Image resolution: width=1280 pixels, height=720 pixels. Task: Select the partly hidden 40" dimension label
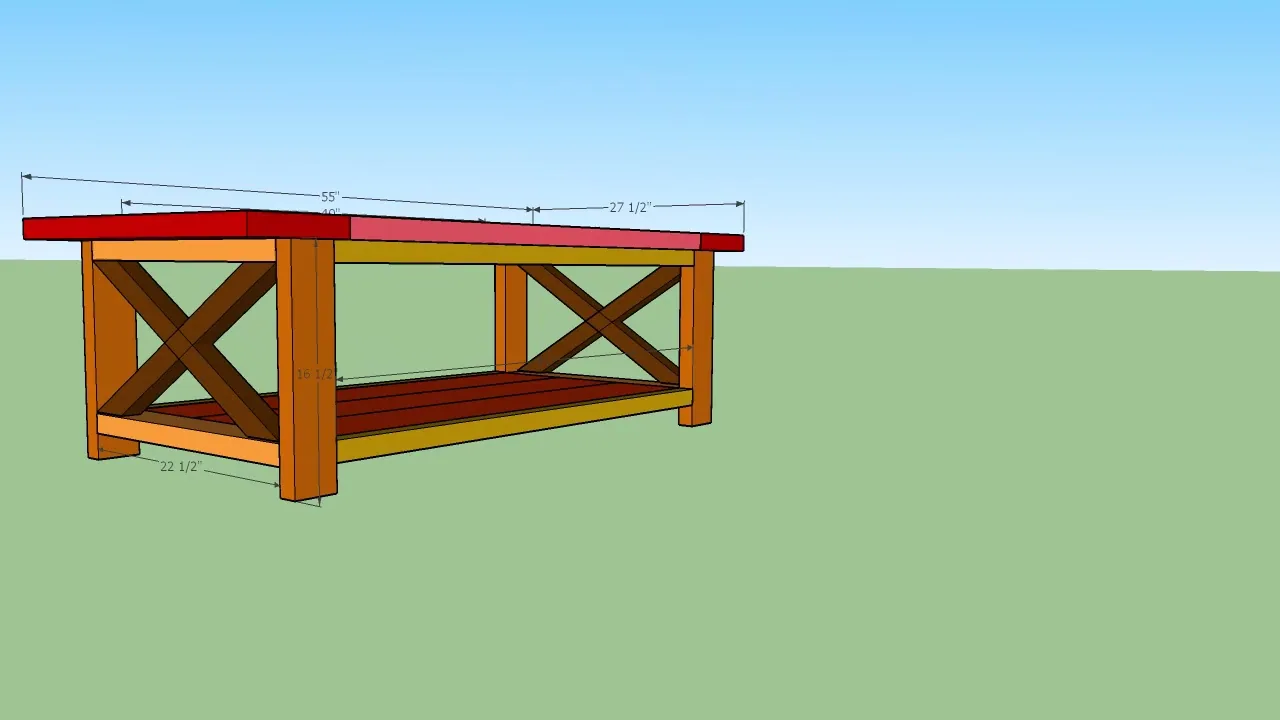pyautogui.click(x=331, y=213)
